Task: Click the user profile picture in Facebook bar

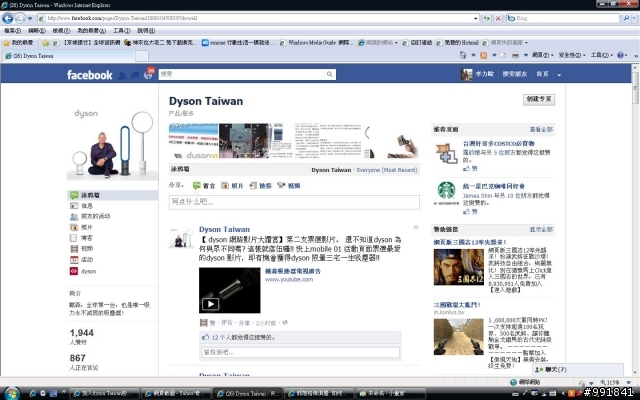Action: pos(467,74)
